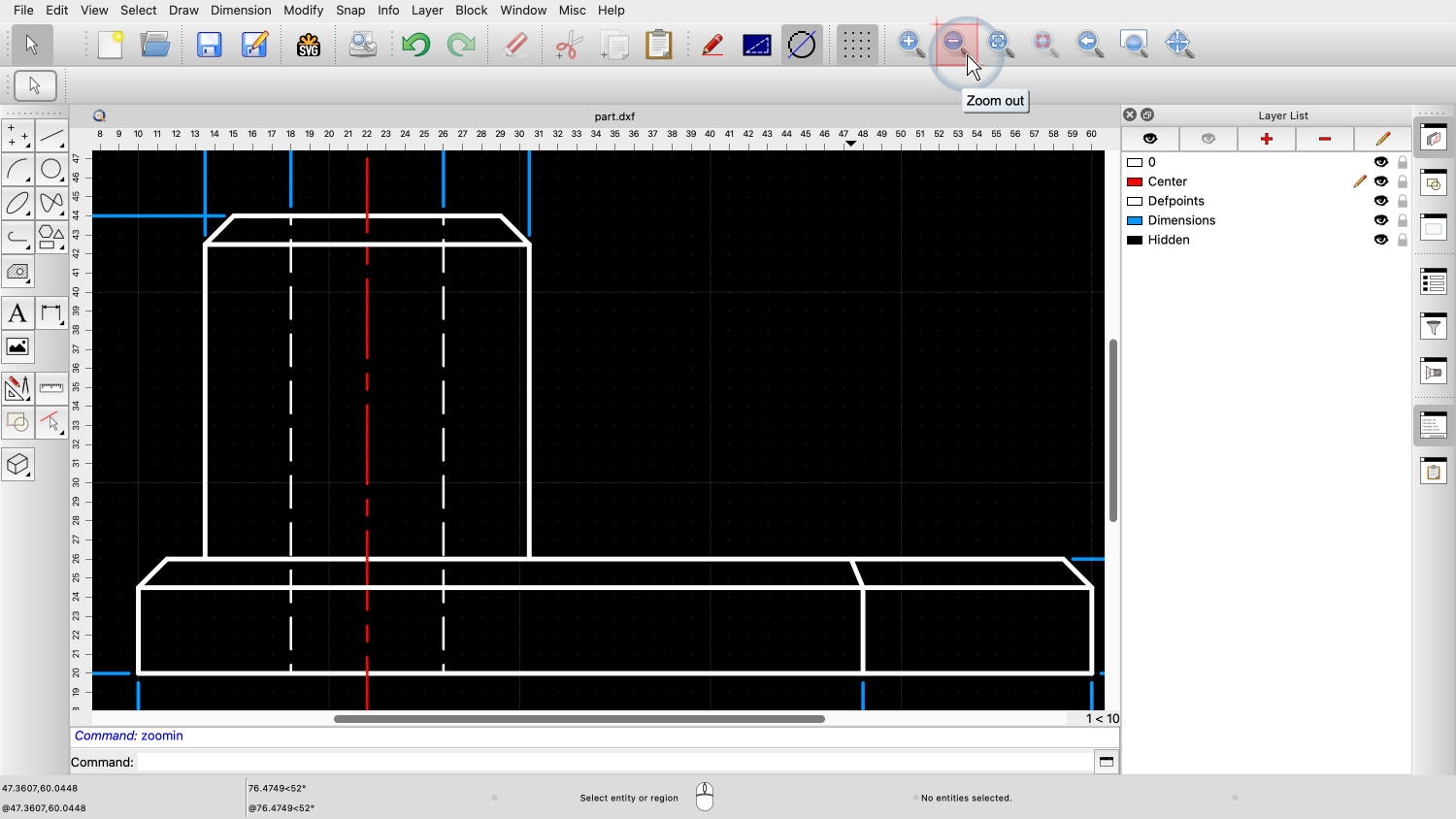
Task: Select the Text tool
Action: pyautogui.click(x=17, y=312)
